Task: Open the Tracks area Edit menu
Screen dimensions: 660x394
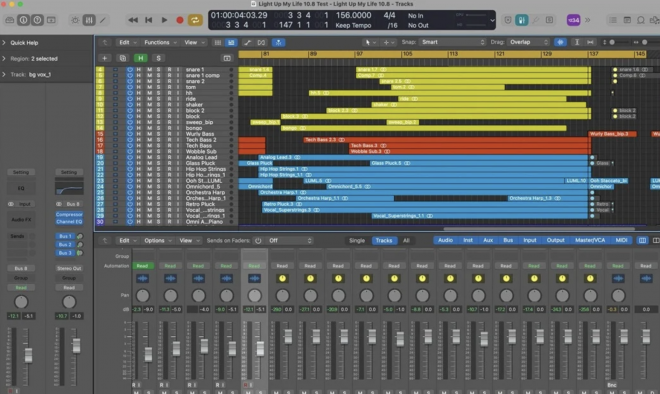Action: (x=127, y=42)
